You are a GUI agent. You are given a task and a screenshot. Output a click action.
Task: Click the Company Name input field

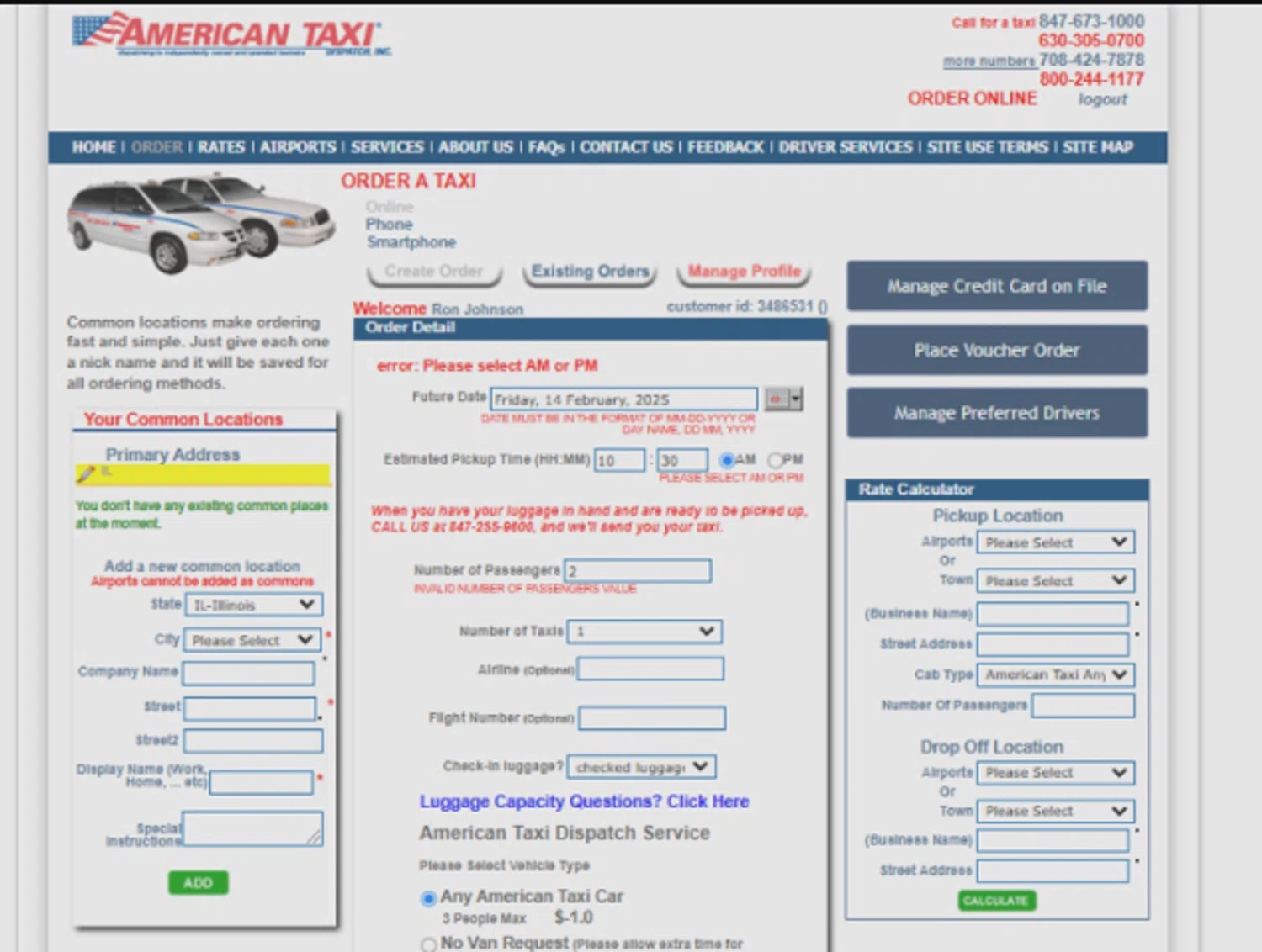pos(249,673)
